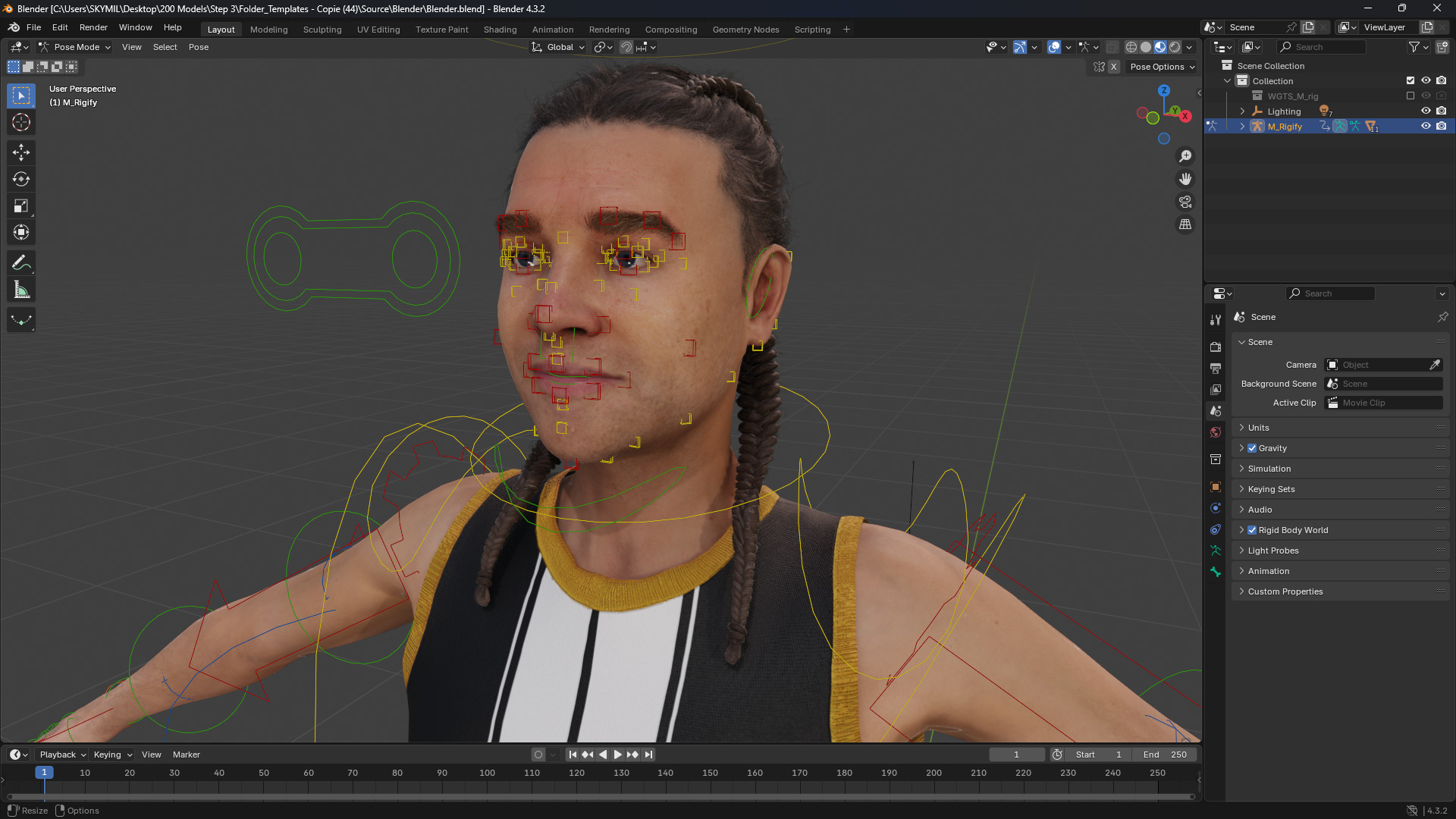Uncheck the Rigid Body World checkbox
Screen dimensions: 1456x819
pyautogui.click(x=1252, y=530)
